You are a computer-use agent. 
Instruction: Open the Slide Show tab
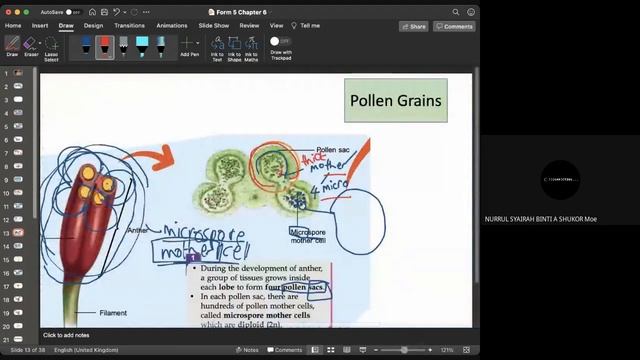coord(214,26)
